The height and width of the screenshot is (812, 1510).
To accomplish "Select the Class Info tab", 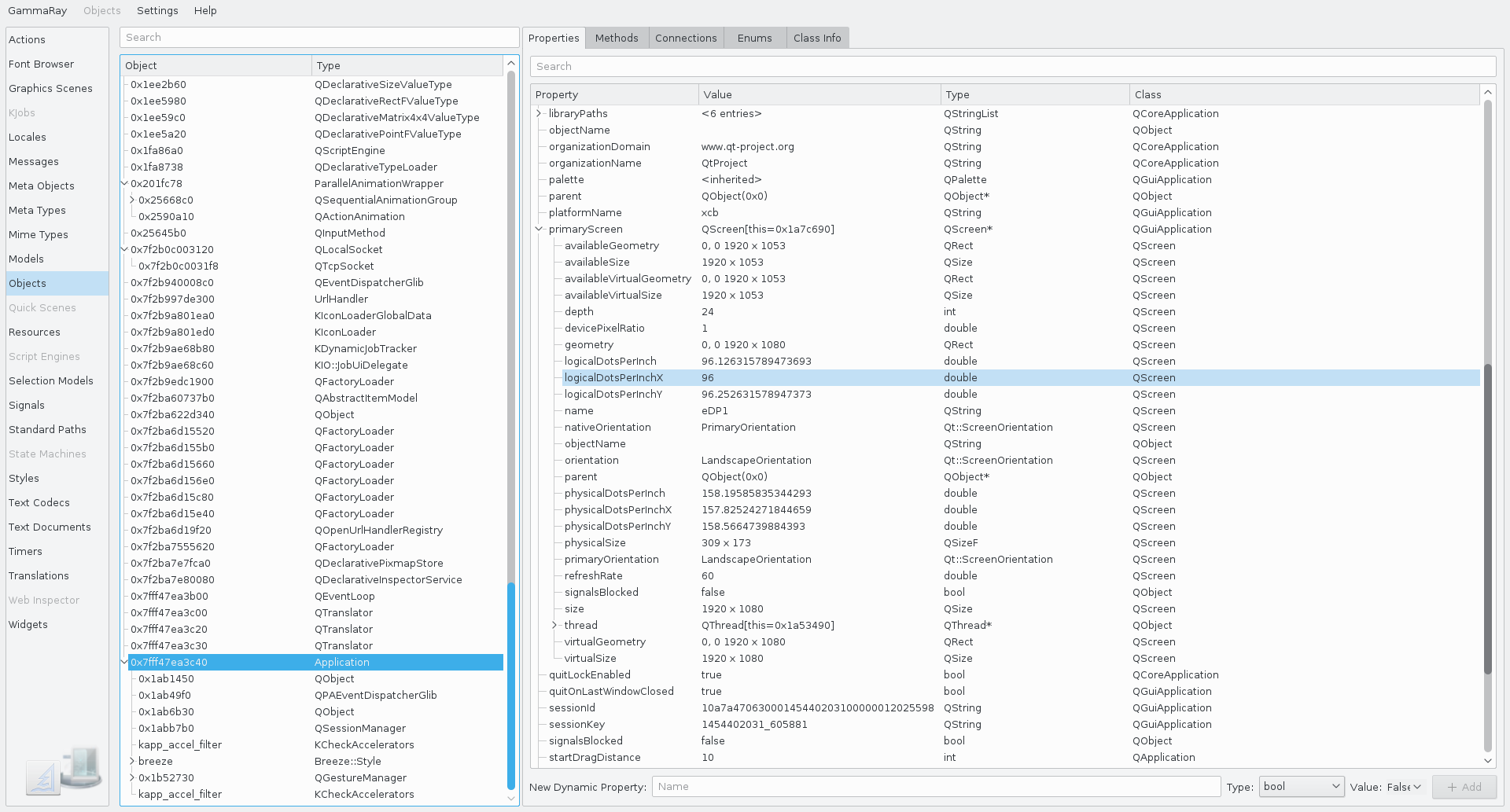I will pos(817,38).
